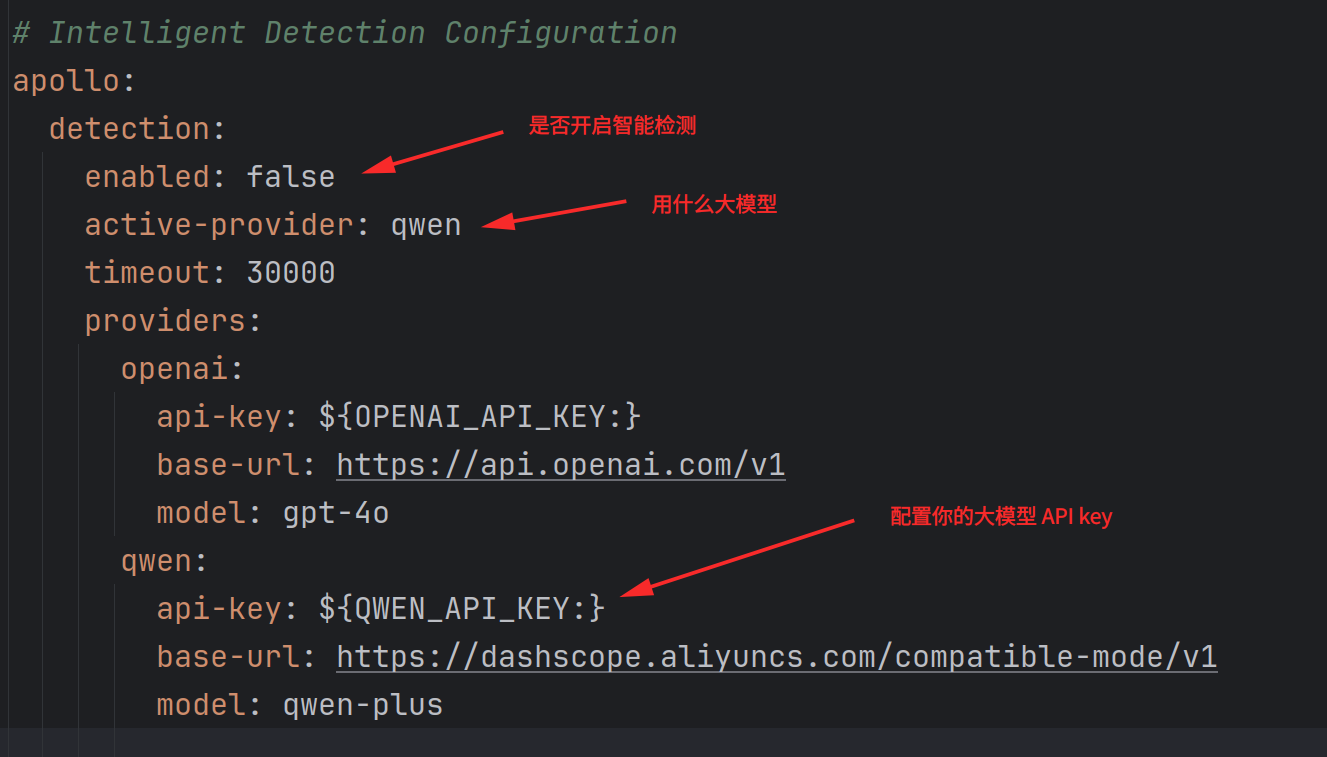Click the openai provider key
The width and height of the screenshot is (1327, 757).
pos(174,369)
